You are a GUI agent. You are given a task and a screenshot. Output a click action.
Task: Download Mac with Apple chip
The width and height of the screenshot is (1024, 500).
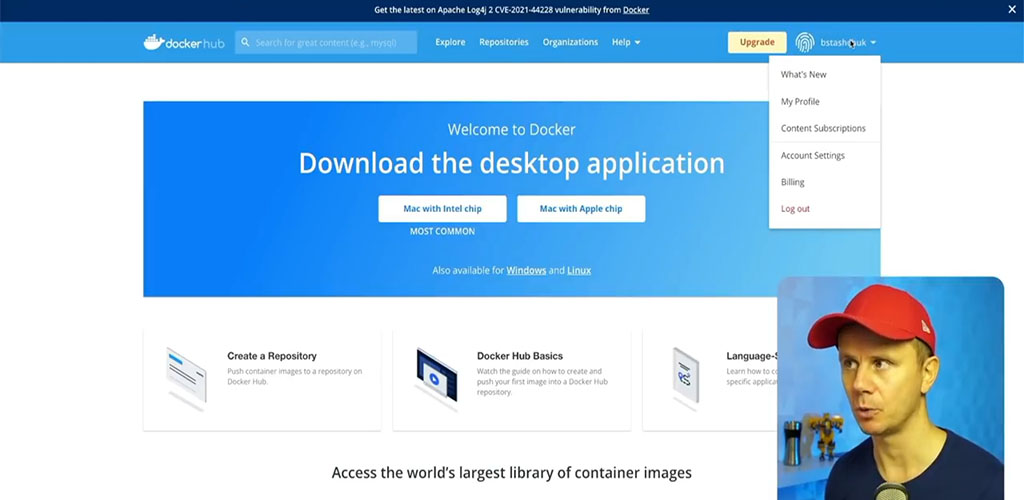[581, 209]
